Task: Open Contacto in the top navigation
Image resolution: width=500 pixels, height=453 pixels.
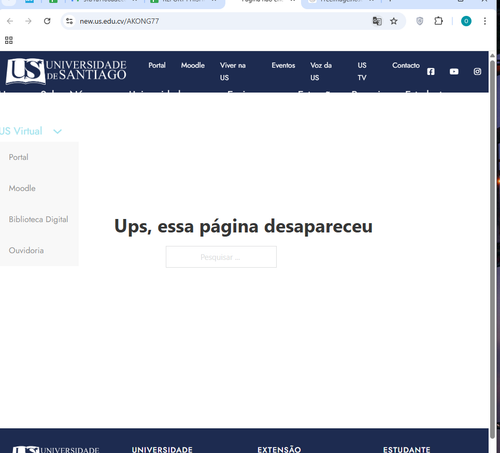Action: coord(406,65)
